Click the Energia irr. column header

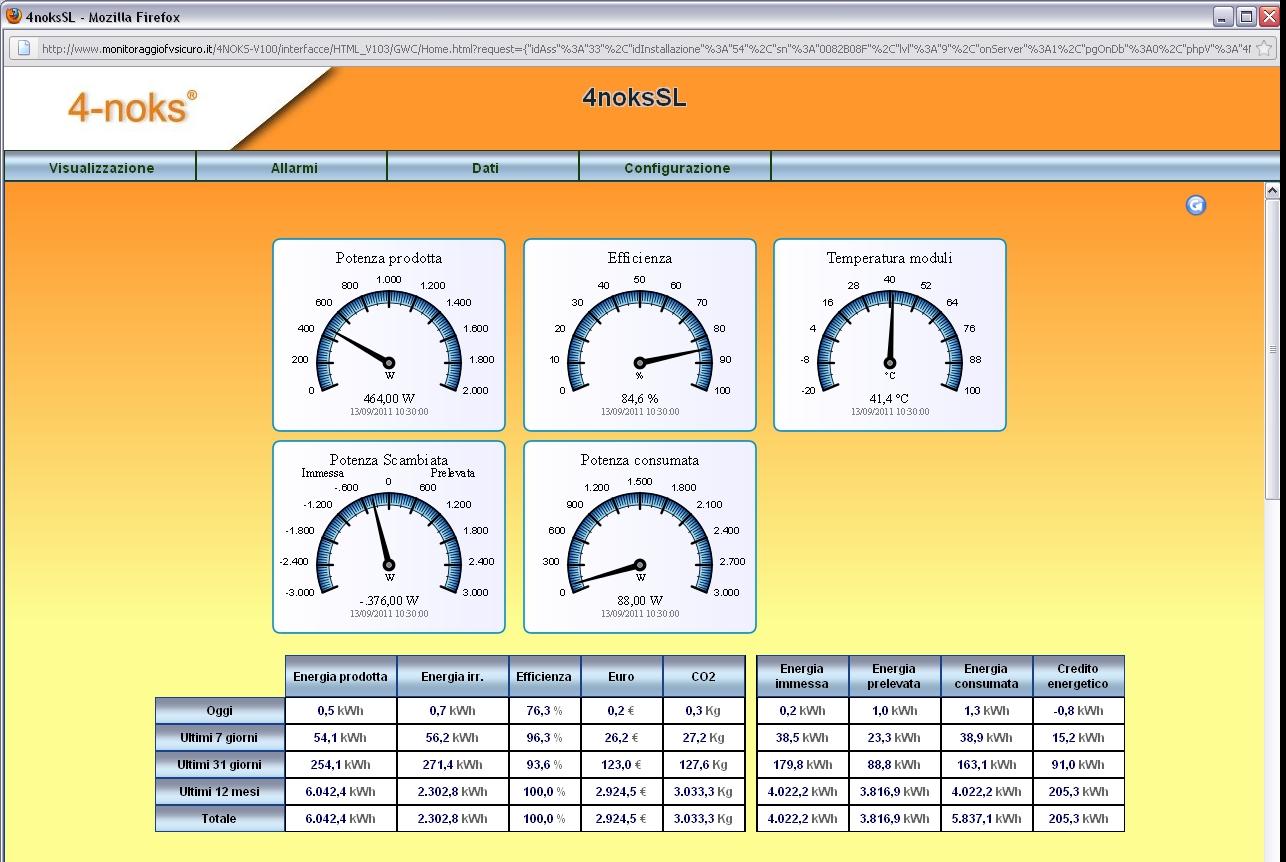click(453, 676)
